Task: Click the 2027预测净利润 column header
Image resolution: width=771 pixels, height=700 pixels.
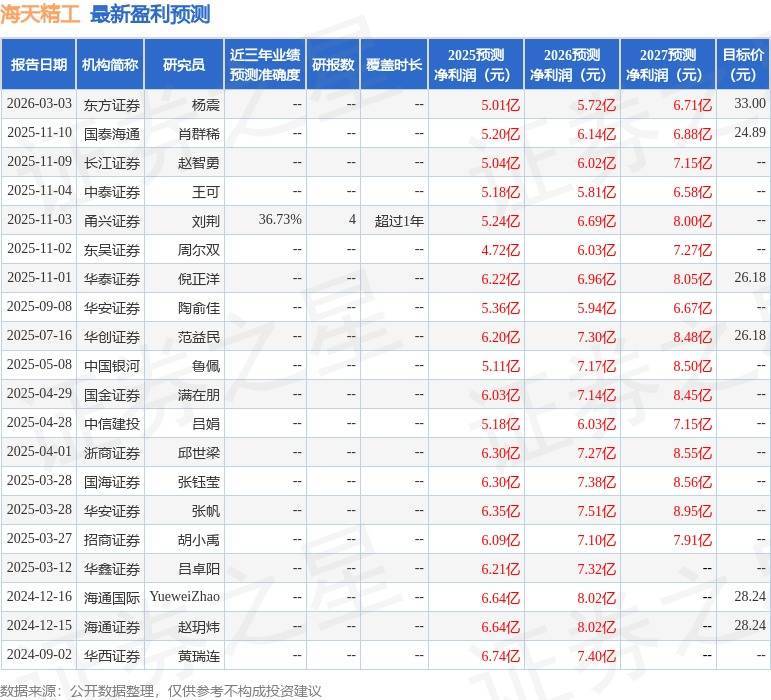Action: (668, 65)
